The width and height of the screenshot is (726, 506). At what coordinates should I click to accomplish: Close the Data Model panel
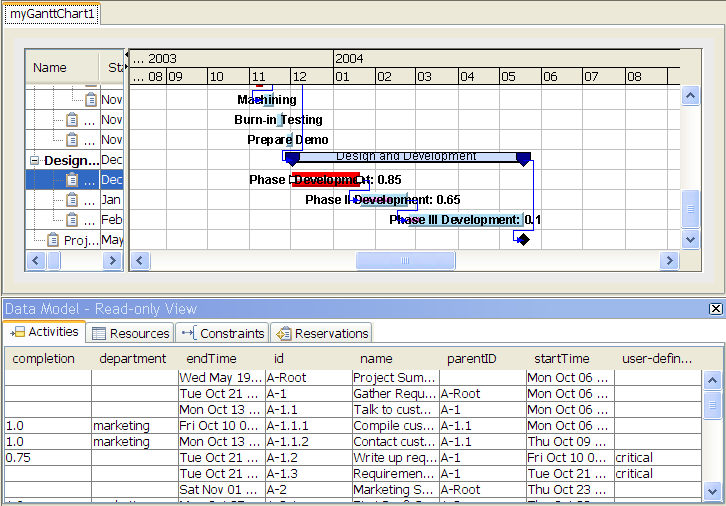[x=715, y=309]
